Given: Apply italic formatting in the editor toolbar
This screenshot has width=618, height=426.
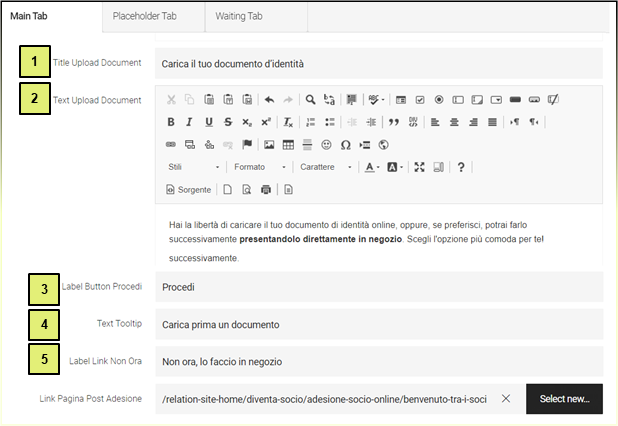Looking at the screenshot, I should pos(189,122).
